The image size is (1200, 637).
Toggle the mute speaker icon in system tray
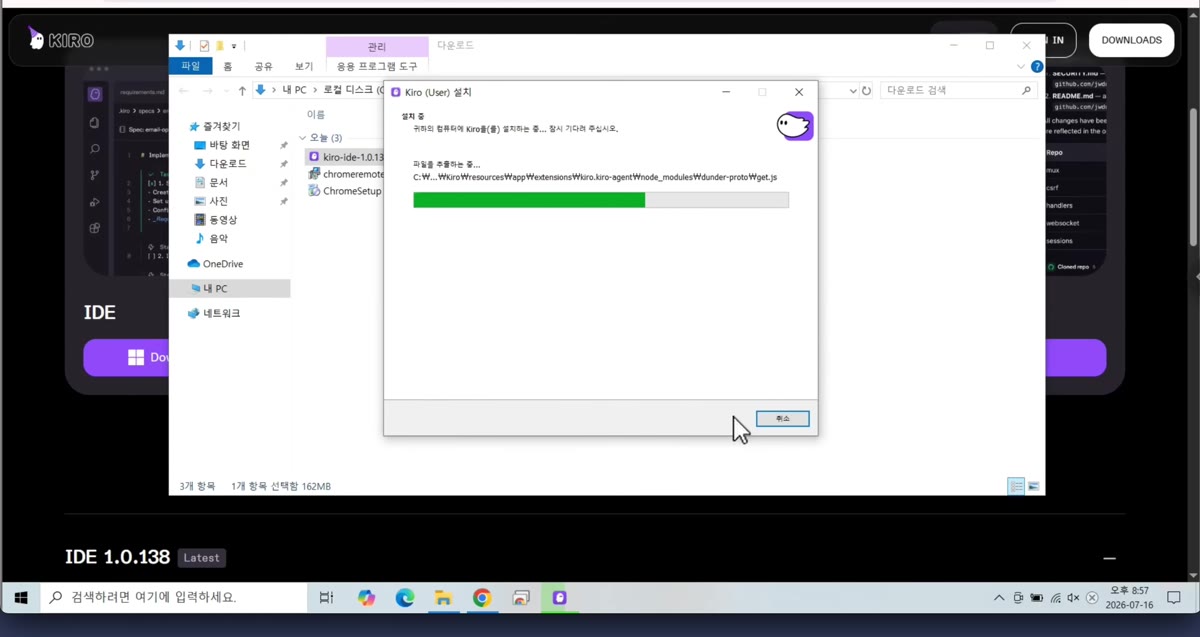pyautogui.click(x=1073, y=598)
